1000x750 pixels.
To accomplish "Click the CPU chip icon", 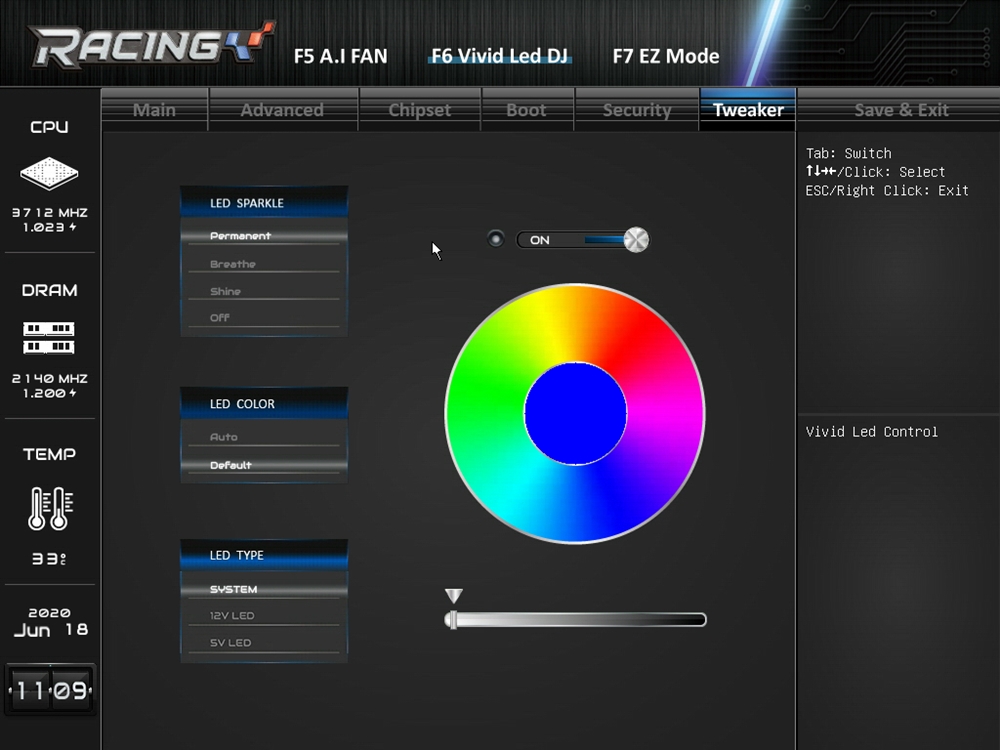I will 49,173.
